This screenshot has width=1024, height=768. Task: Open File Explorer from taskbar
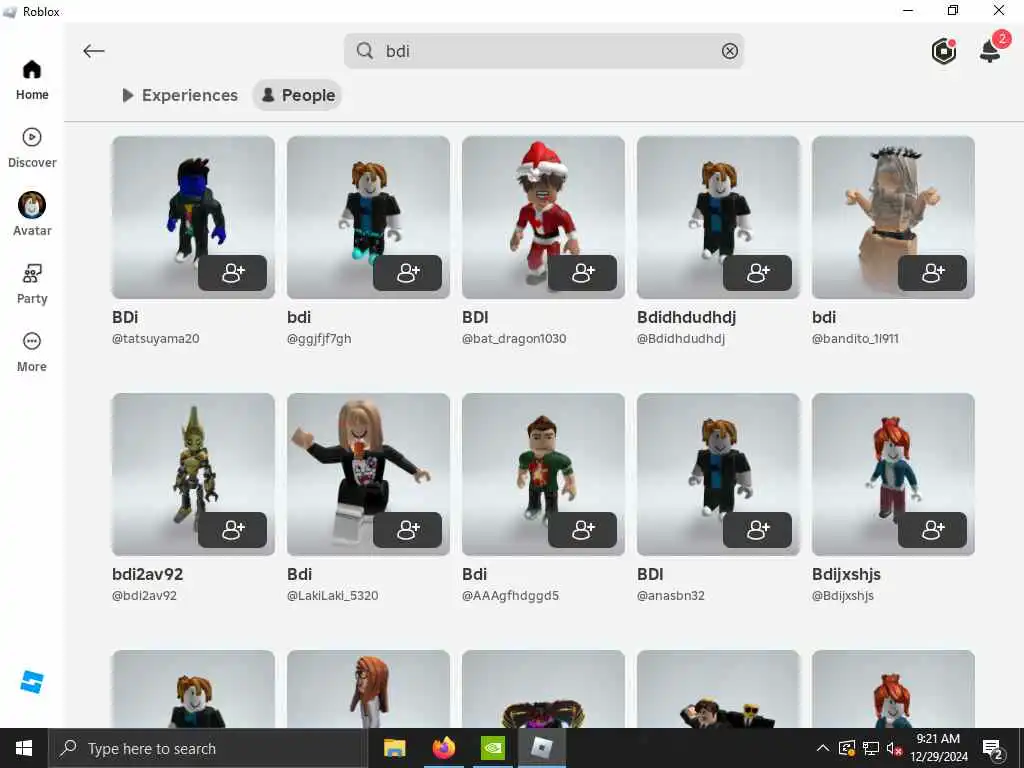coord(394,748)
